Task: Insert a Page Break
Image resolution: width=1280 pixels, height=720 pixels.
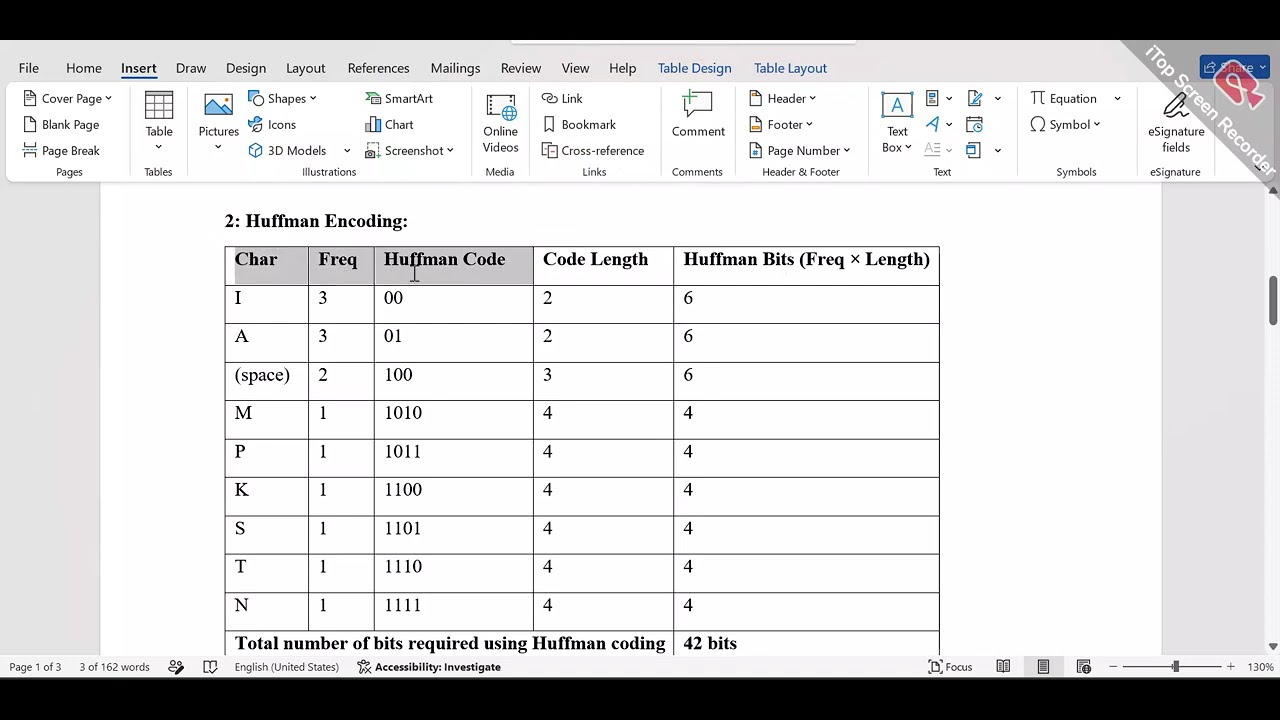Action: pyautogui.click(x=60, y=150)
